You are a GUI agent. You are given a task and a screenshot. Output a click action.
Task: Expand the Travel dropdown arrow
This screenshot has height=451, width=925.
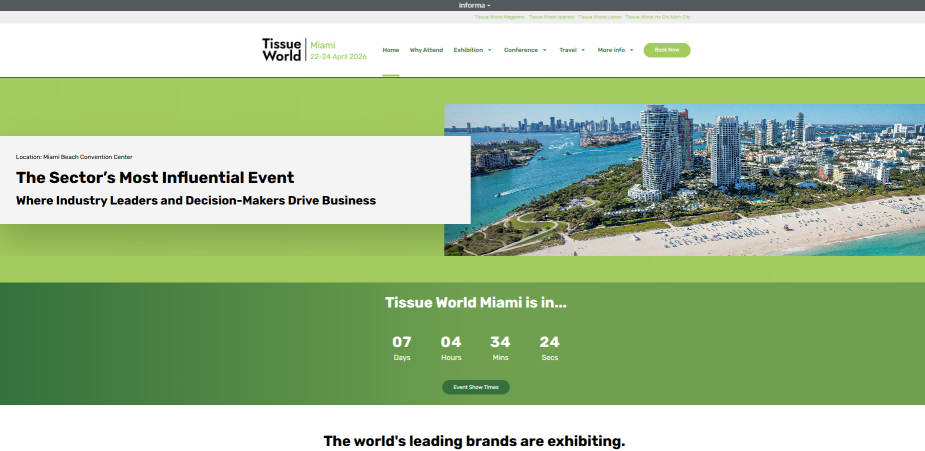click(583, 50)
